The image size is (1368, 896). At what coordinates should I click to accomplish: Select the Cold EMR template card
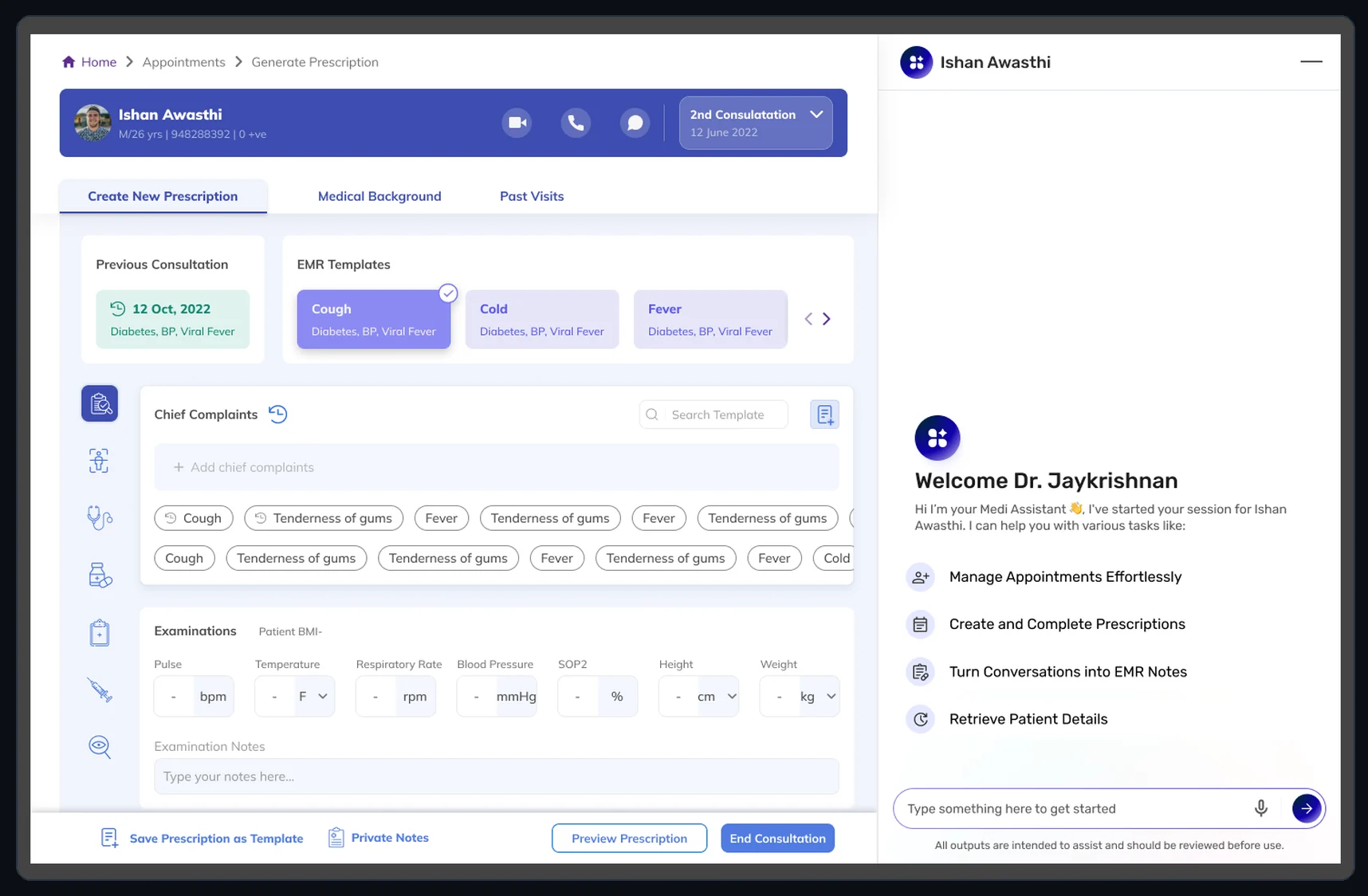pyautogui.click(x=542, y=319)
